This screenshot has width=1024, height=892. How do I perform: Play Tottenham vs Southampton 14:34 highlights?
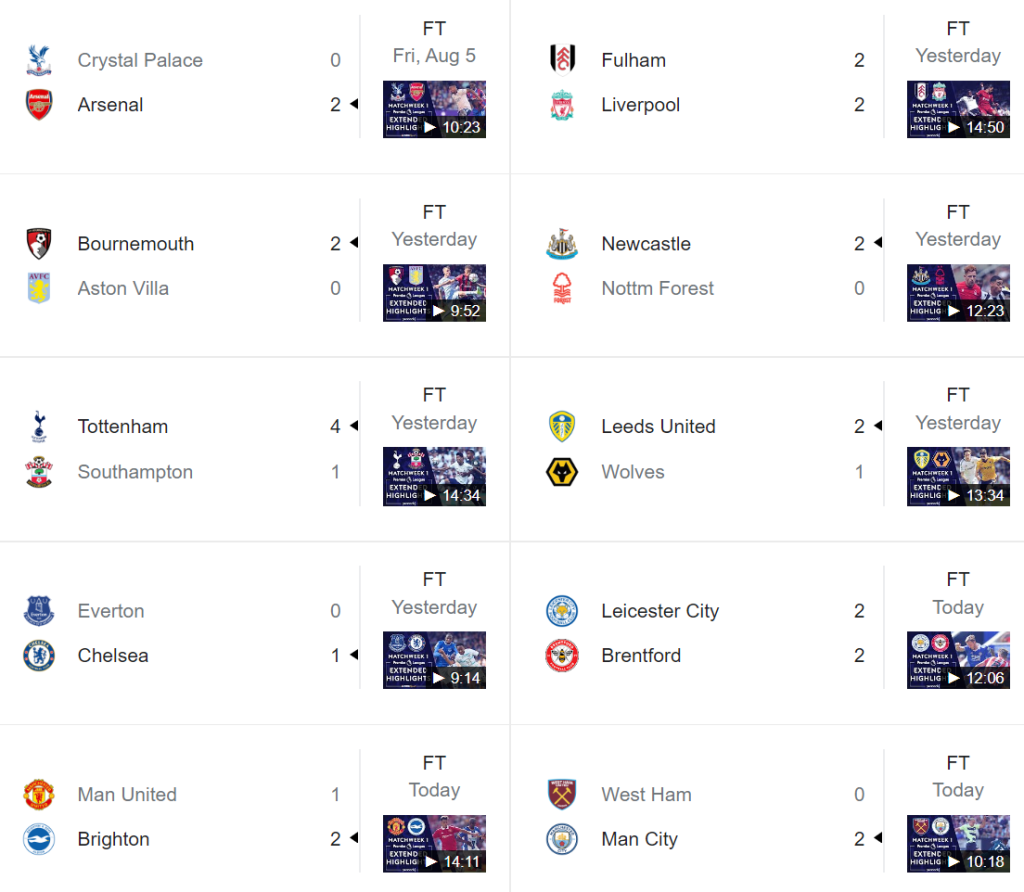pyautogui.click(x=434, y=476)
